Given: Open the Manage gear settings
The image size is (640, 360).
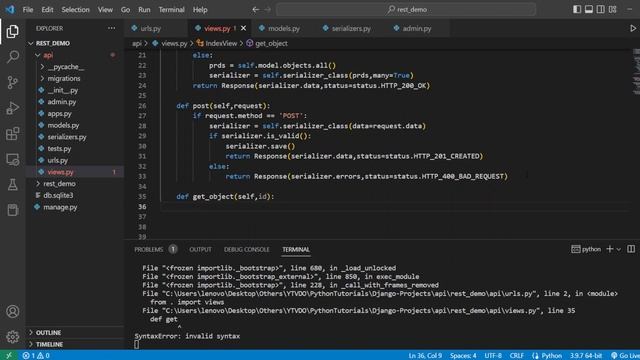Looking at the screenshot, I should 13,337.
